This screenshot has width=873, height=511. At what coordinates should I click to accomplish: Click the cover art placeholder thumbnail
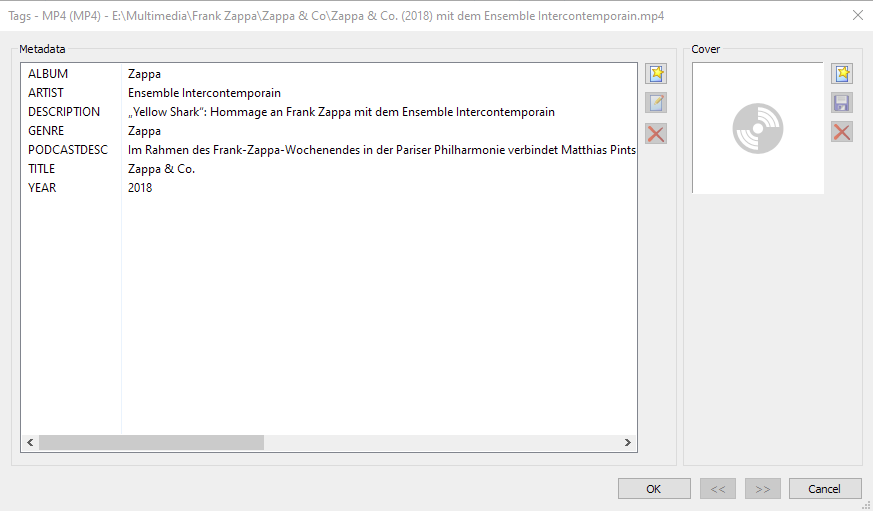click(758, 128)
